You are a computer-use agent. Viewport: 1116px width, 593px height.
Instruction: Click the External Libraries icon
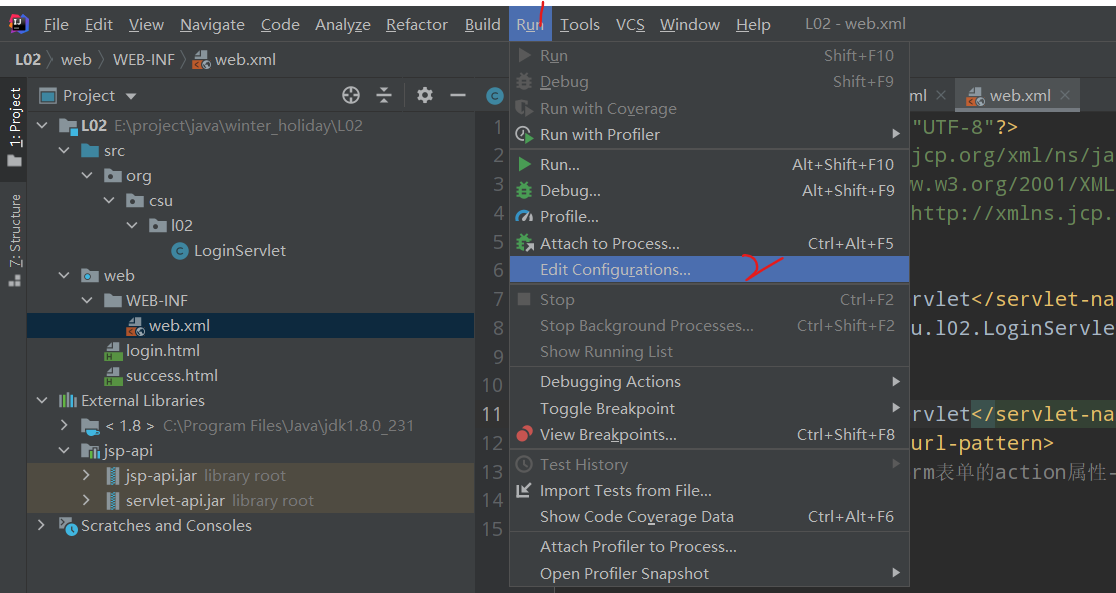point(68,400)
